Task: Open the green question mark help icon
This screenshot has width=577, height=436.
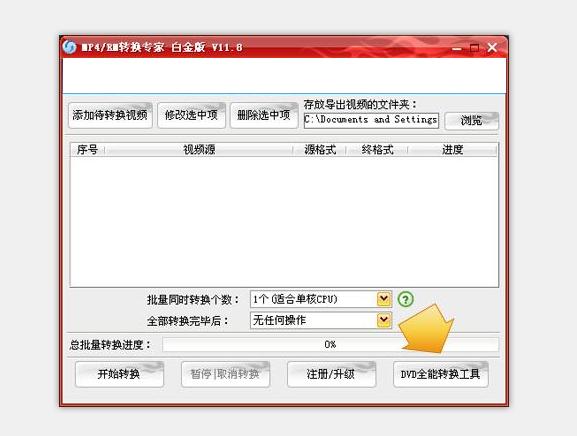Action: click(x=406, y=299)
